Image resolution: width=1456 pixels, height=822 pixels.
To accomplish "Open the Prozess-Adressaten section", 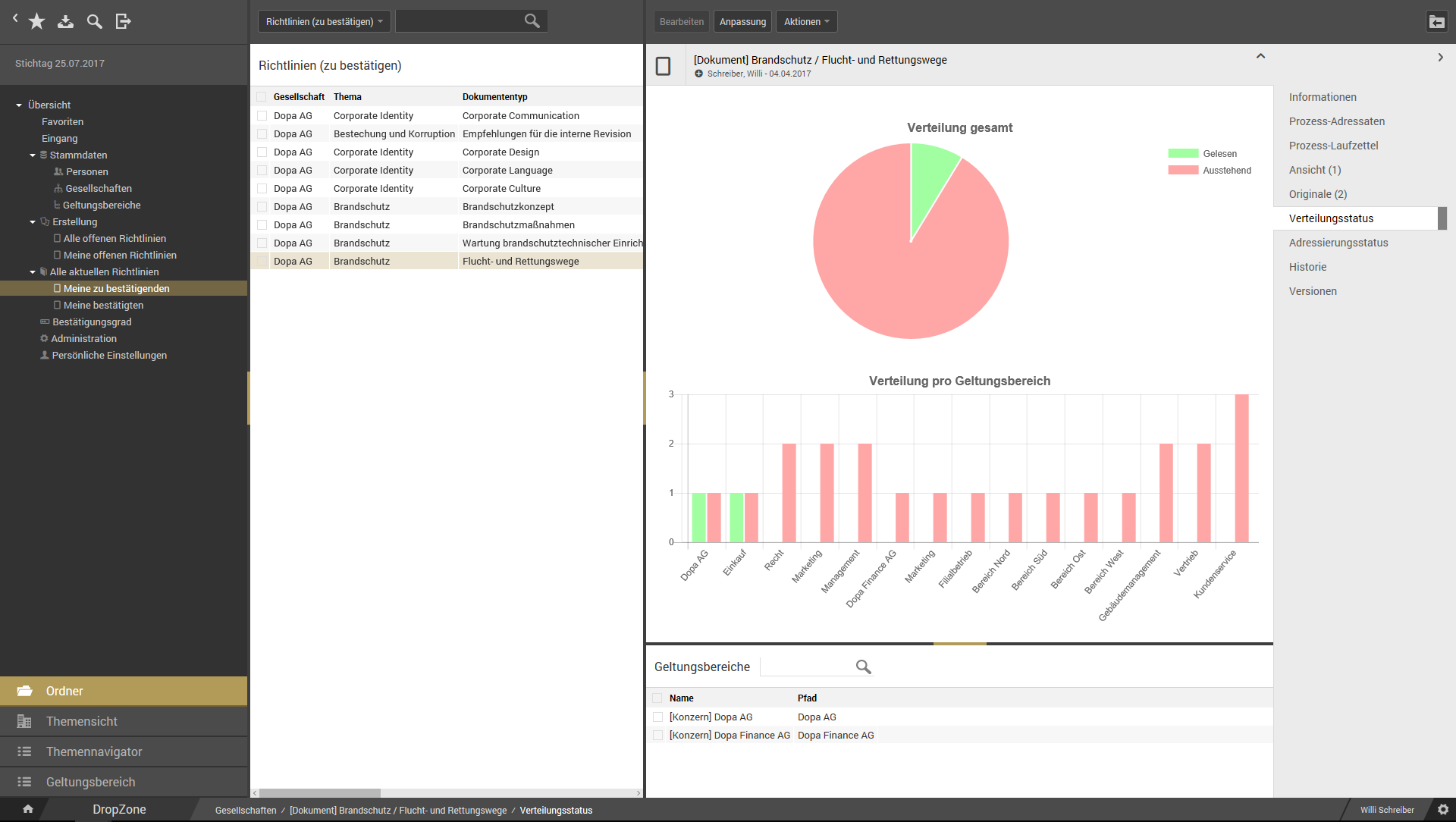I will 1337,121.
